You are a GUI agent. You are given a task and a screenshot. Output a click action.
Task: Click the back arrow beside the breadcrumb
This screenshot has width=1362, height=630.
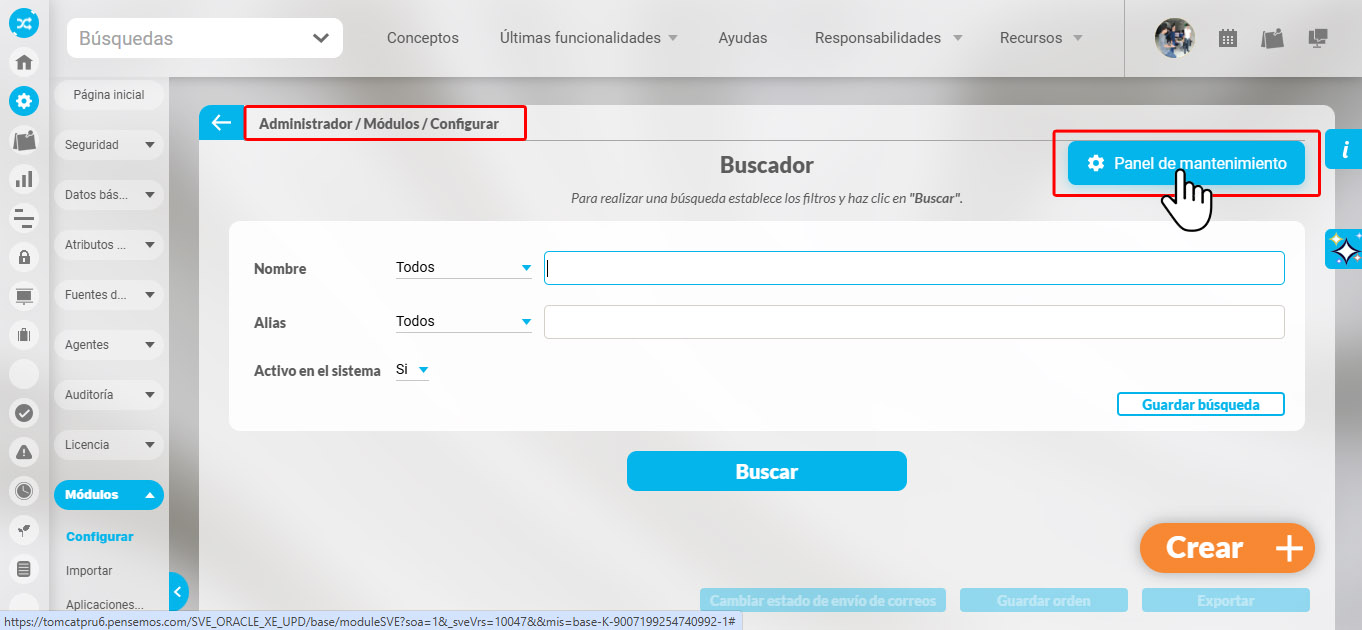(221, 123)
